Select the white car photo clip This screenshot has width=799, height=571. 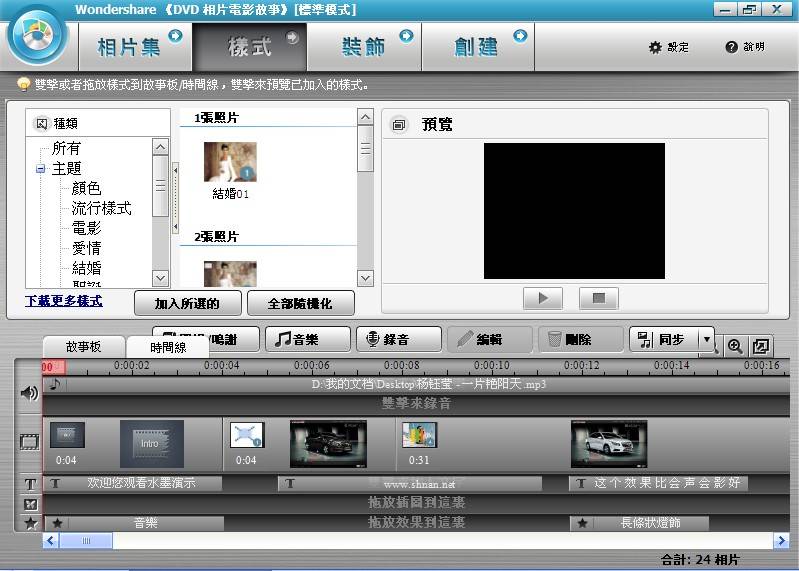(x=609, y=444)
